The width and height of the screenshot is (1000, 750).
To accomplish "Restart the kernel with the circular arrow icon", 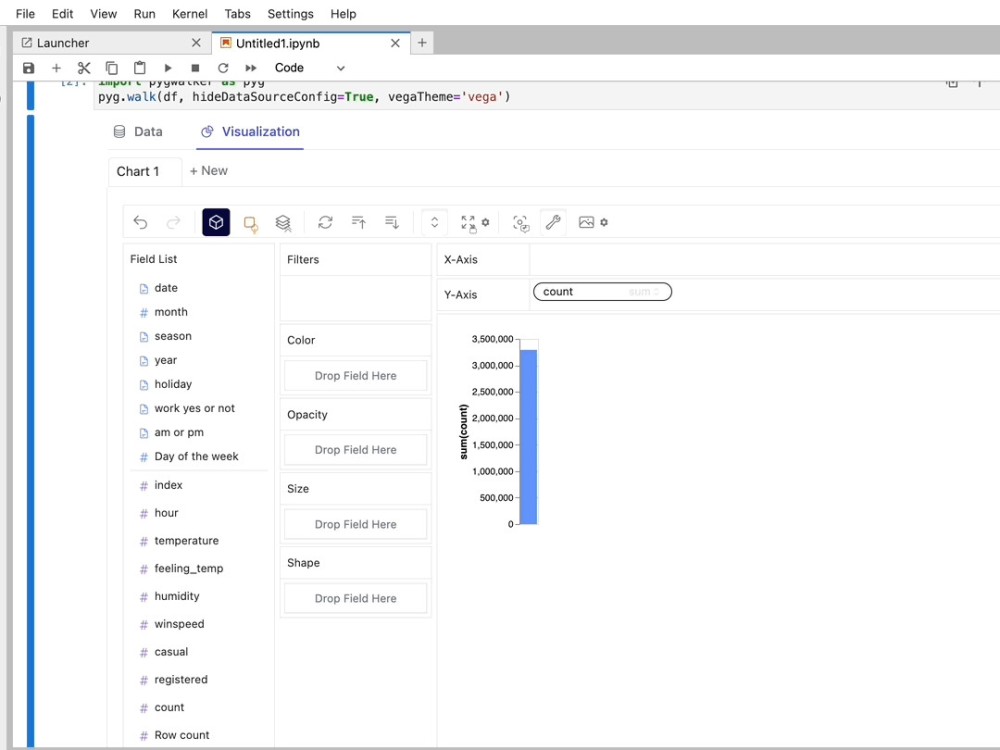I will (x=223, y=68).
